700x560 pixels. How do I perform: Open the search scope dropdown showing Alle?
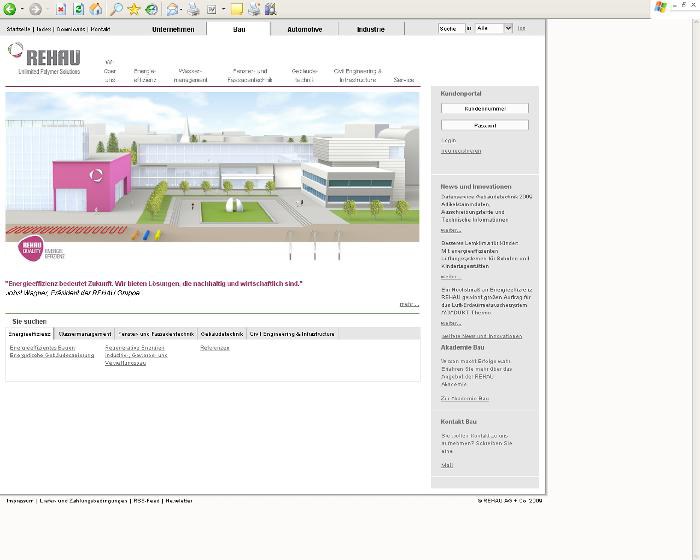click(493, 29)
